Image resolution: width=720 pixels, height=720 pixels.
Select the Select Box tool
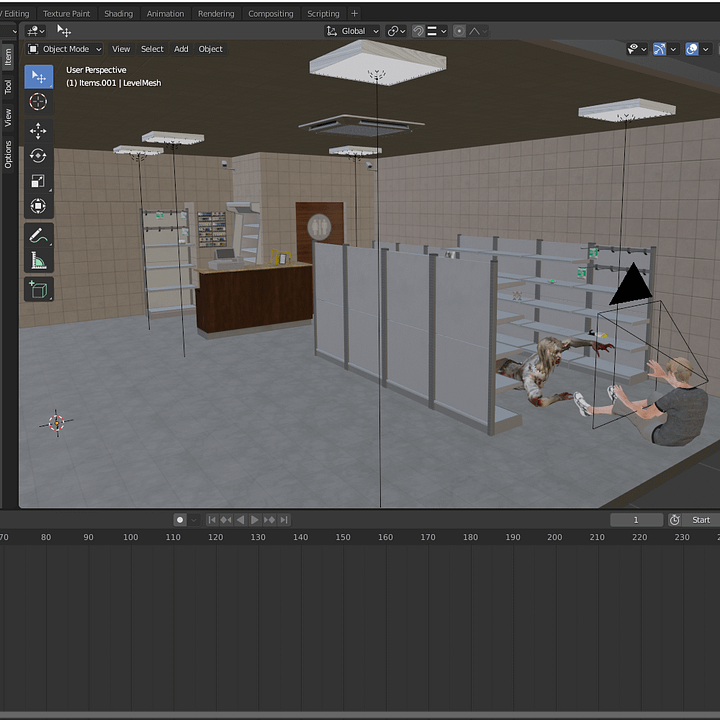click(x=39, y=77)
